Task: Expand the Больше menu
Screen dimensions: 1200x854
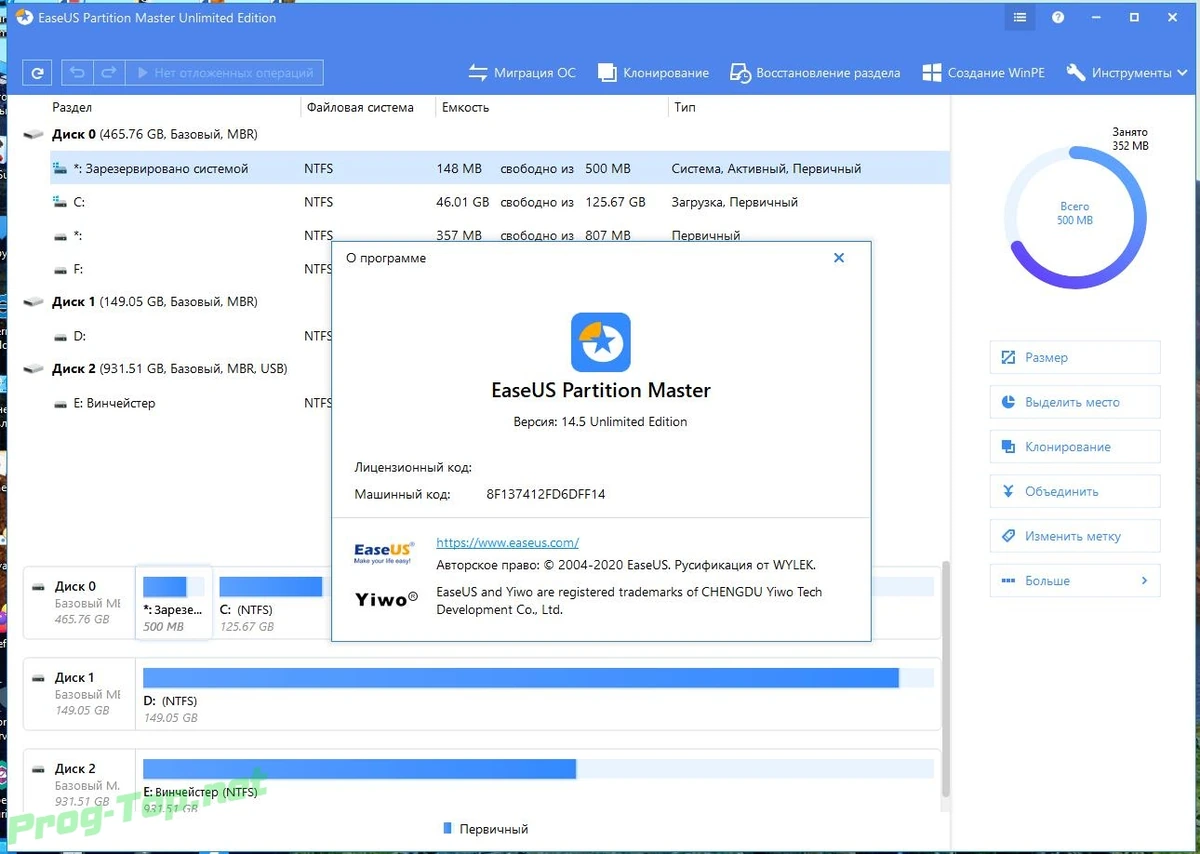Action: tap(1075, 580)
